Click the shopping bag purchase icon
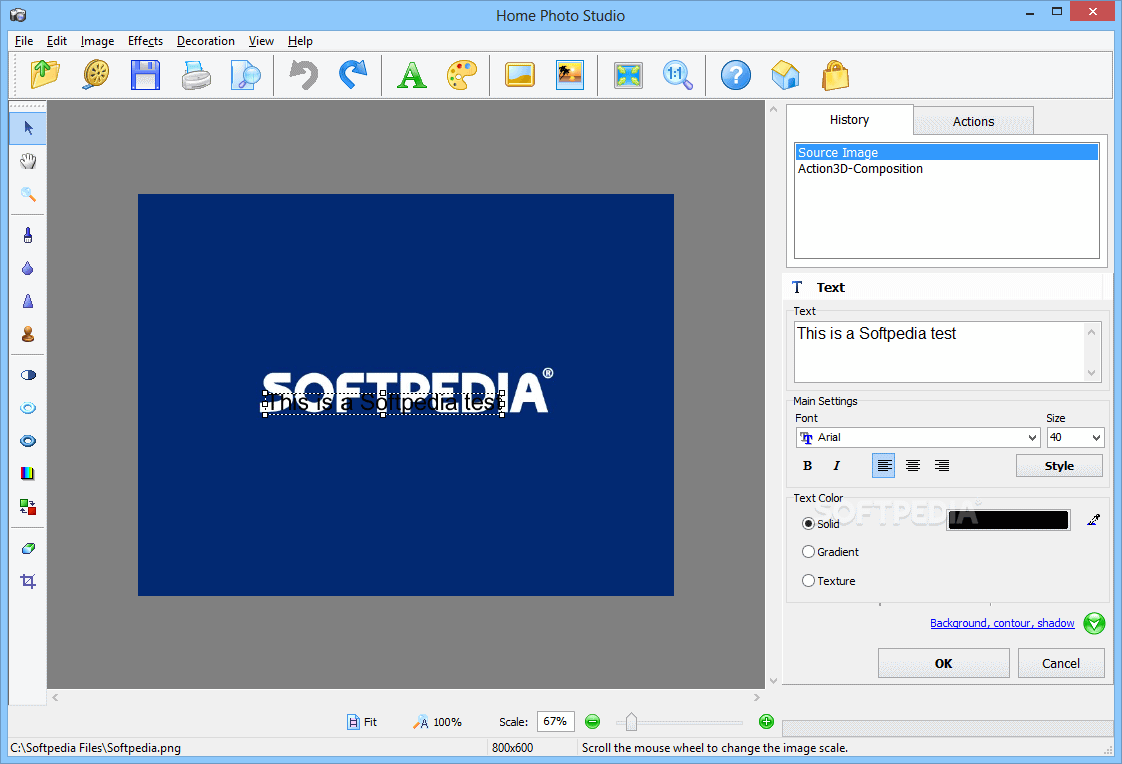The width and height of the screenshot is (1122, 764). pos(835,74)
